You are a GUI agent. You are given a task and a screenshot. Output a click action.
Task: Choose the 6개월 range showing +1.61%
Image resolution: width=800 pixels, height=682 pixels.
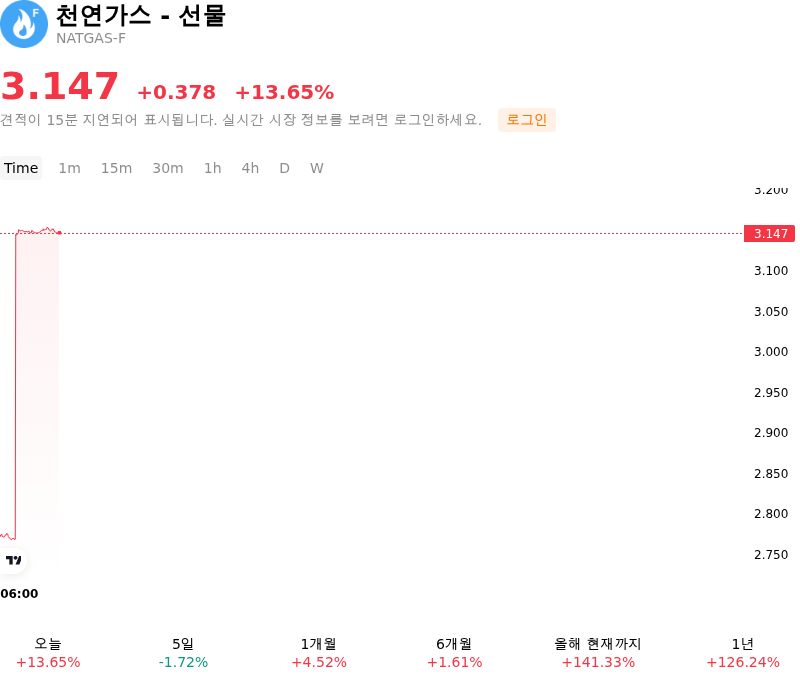[x=454, y=653]
